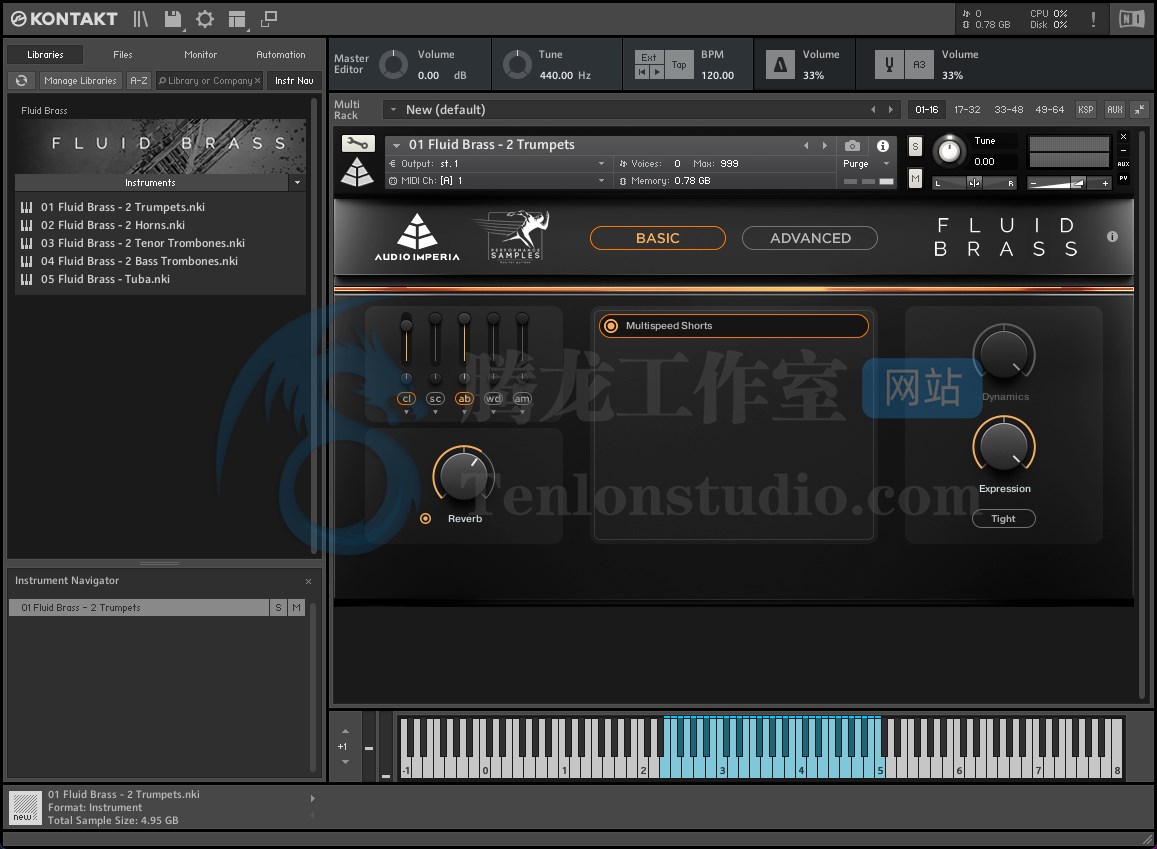The height and width of the screenshot is (849, 1157).
Task: Click the Tight button
Action: click(1003, 519)
